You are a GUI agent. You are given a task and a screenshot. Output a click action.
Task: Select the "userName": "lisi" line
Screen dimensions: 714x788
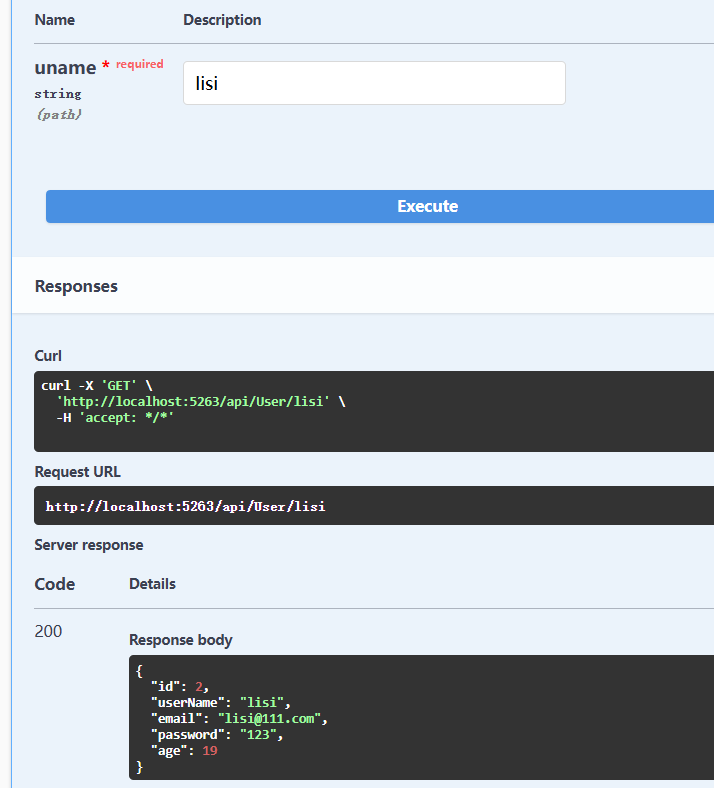[221, 703]
